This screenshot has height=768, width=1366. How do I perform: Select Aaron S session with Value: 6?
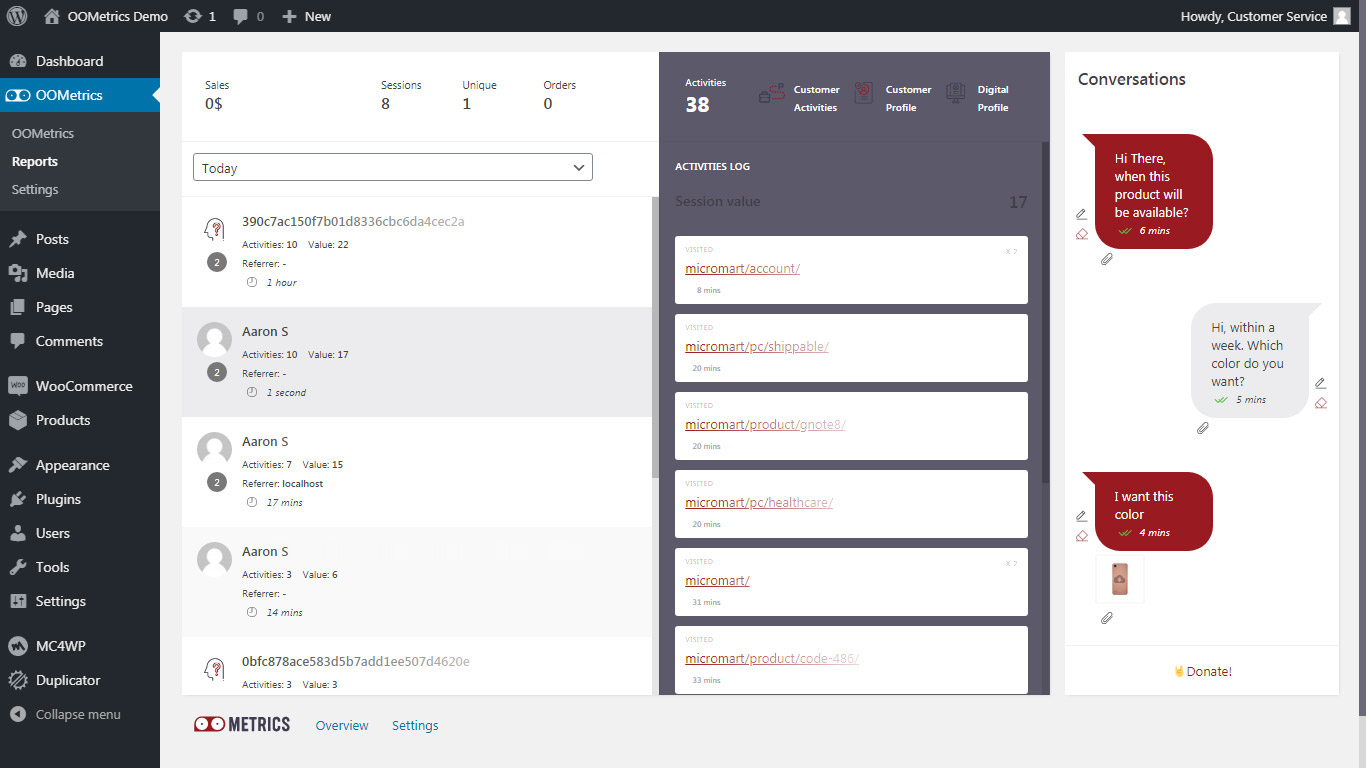tap(416, 582)
